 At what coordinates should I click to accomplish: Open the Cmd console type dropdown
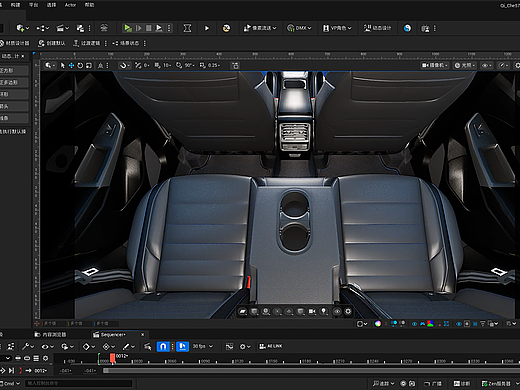[10, 383]
